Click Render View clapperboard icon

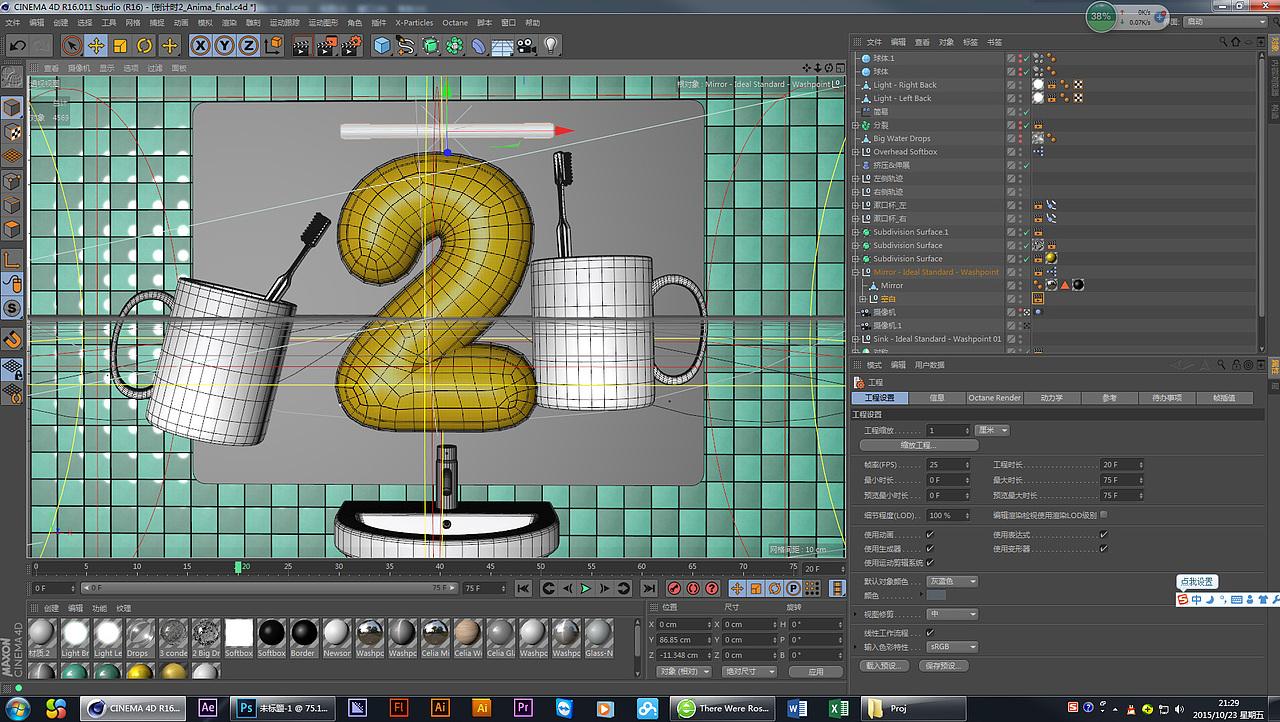pyautogui.click(x=301, y=45)
